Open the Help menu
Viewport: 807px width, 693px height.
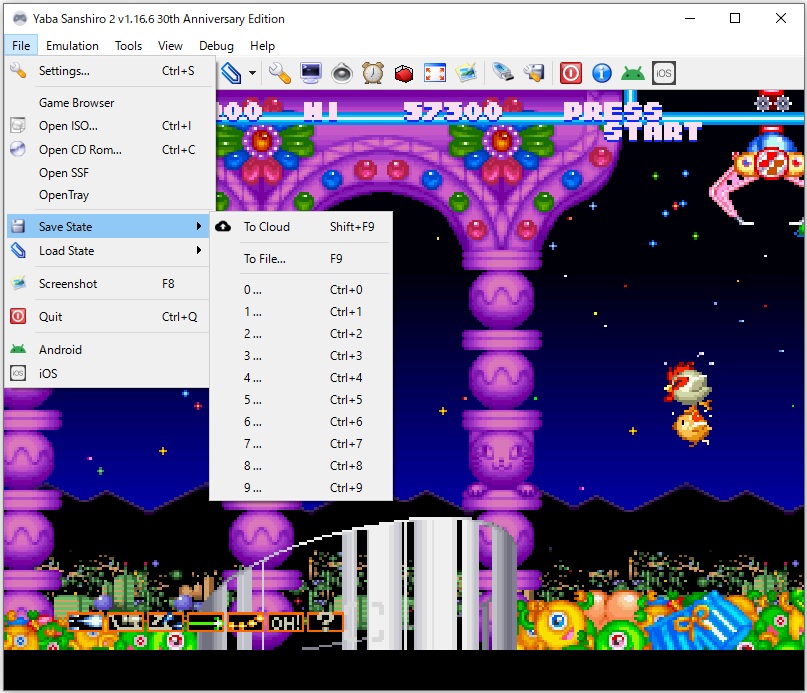click(262, 46)
